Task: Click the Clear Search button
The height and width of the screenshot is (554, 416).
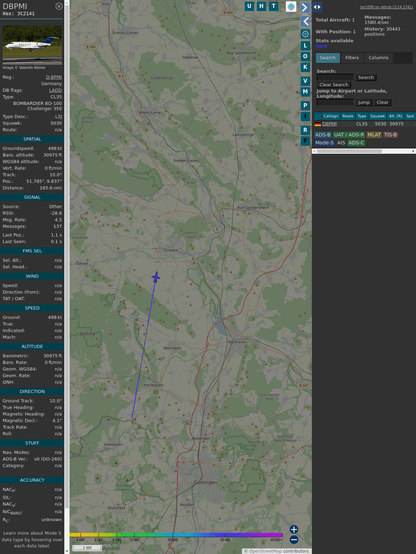Action: tap(334, 84)
